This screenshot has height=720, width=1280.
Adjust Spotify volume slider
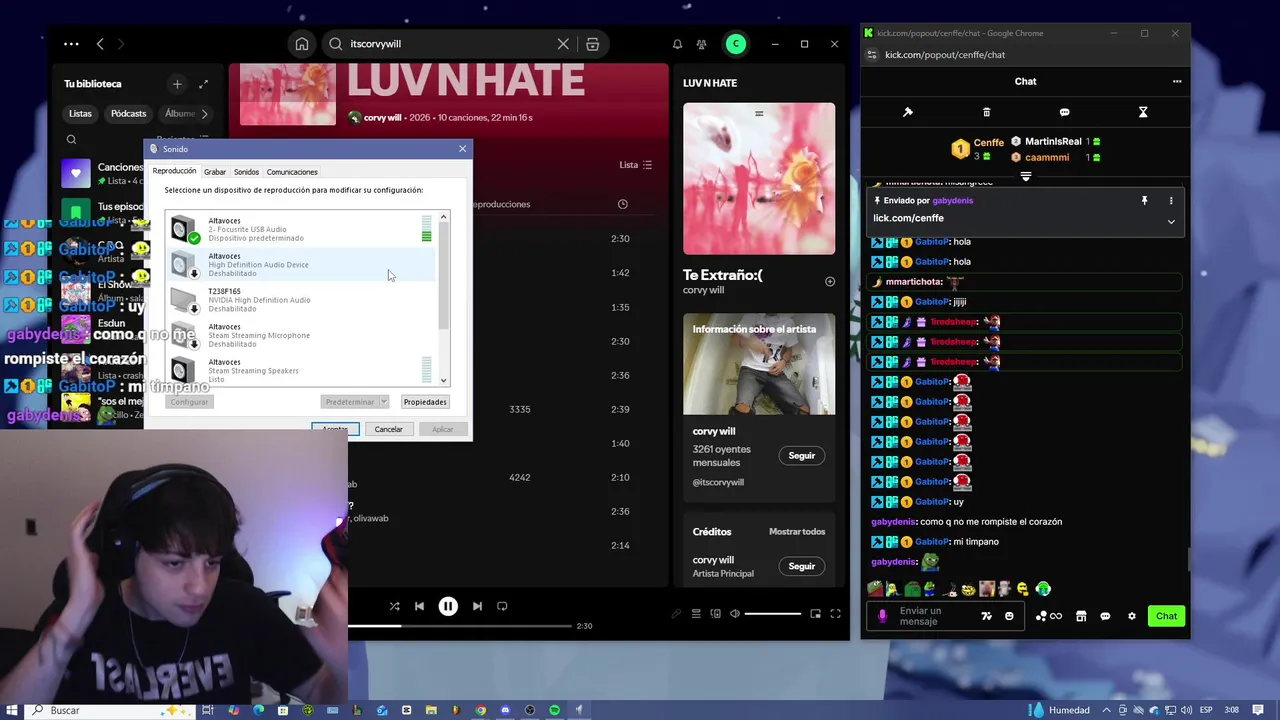773,614
